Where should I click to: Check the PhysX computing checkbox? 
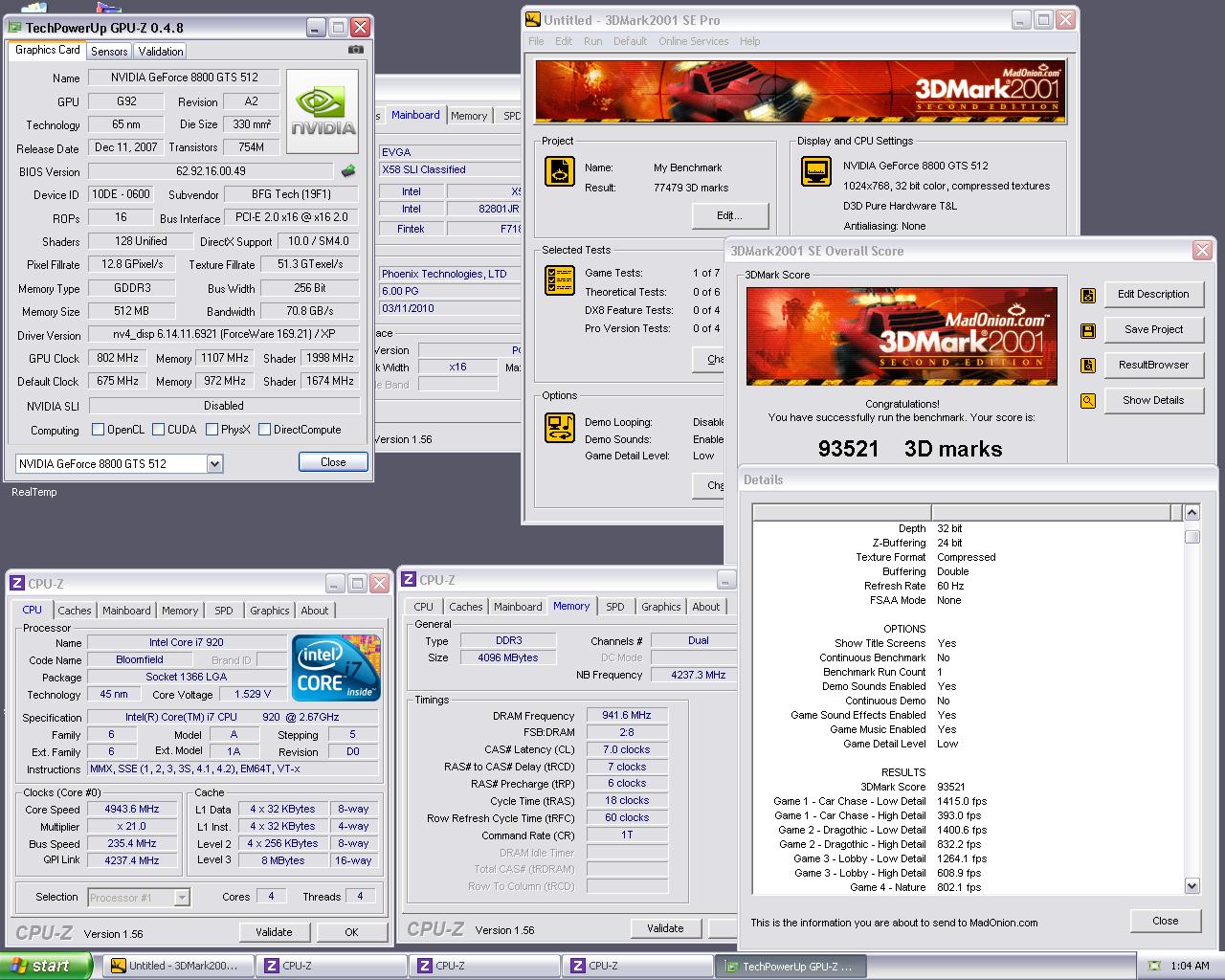212,430
